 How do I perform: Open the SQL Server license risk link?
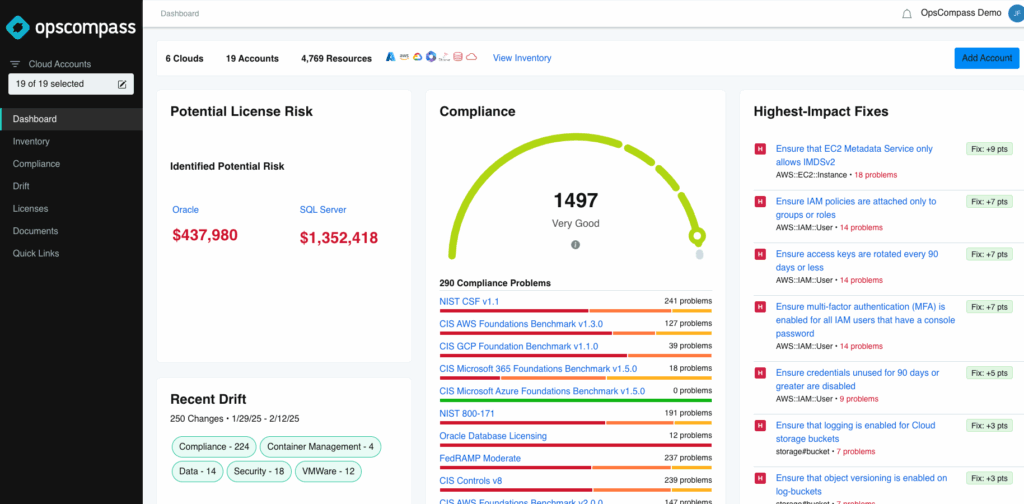[323, 210]
